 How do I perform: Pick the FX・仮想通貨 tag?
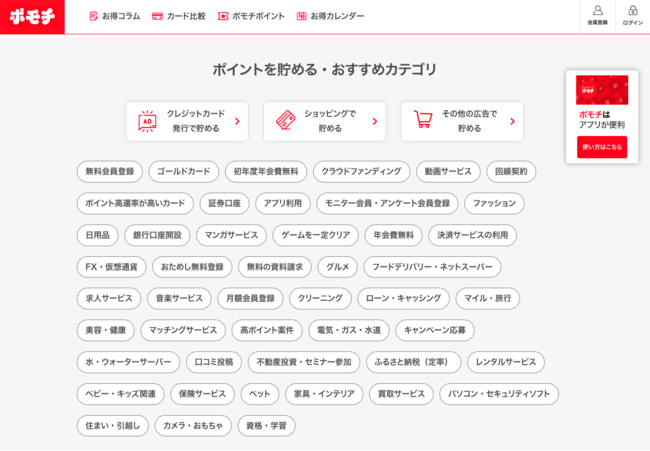click(x=112, y=267)
